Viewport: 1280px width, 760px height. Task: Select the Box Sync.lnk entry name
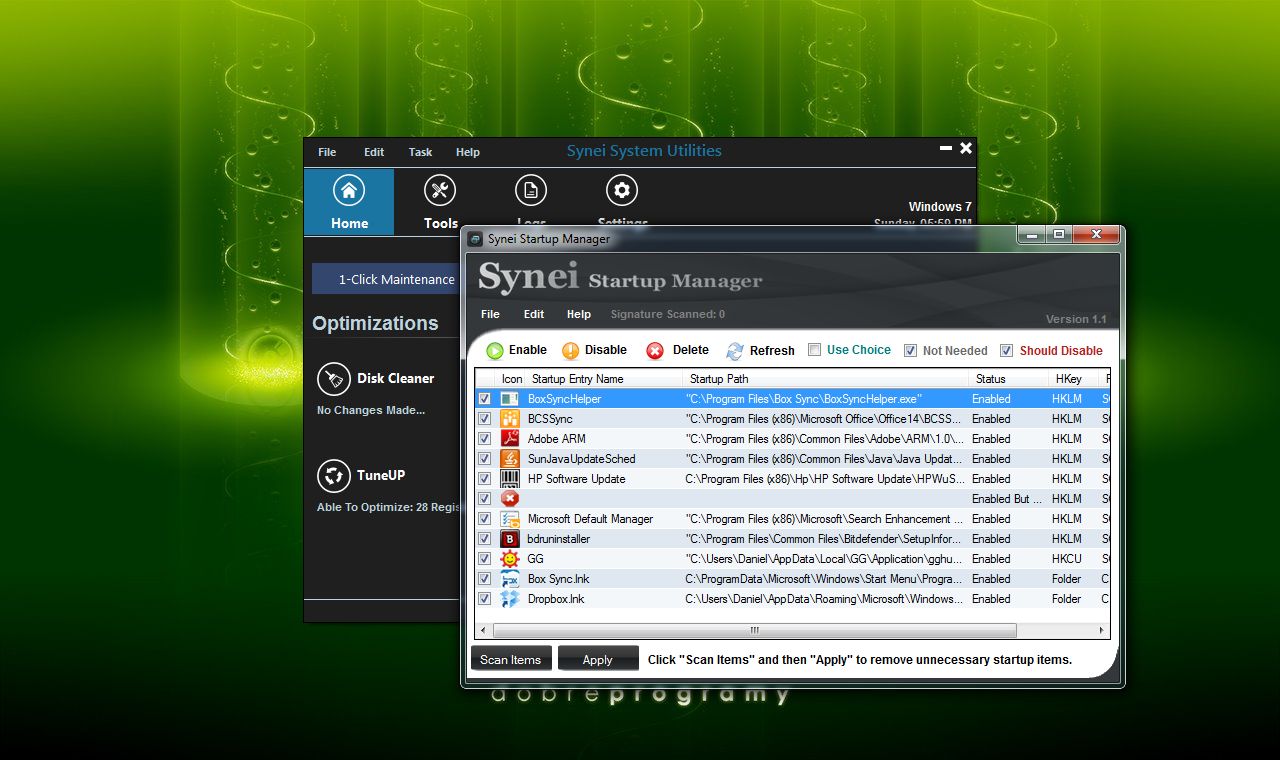pos(559,579)
